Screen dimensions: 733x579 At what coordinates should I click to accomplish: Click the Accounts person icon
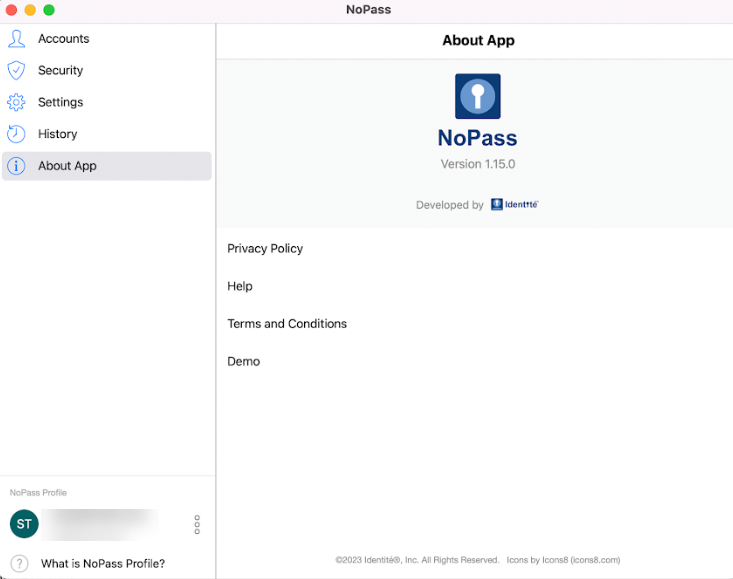coord(16,39)
